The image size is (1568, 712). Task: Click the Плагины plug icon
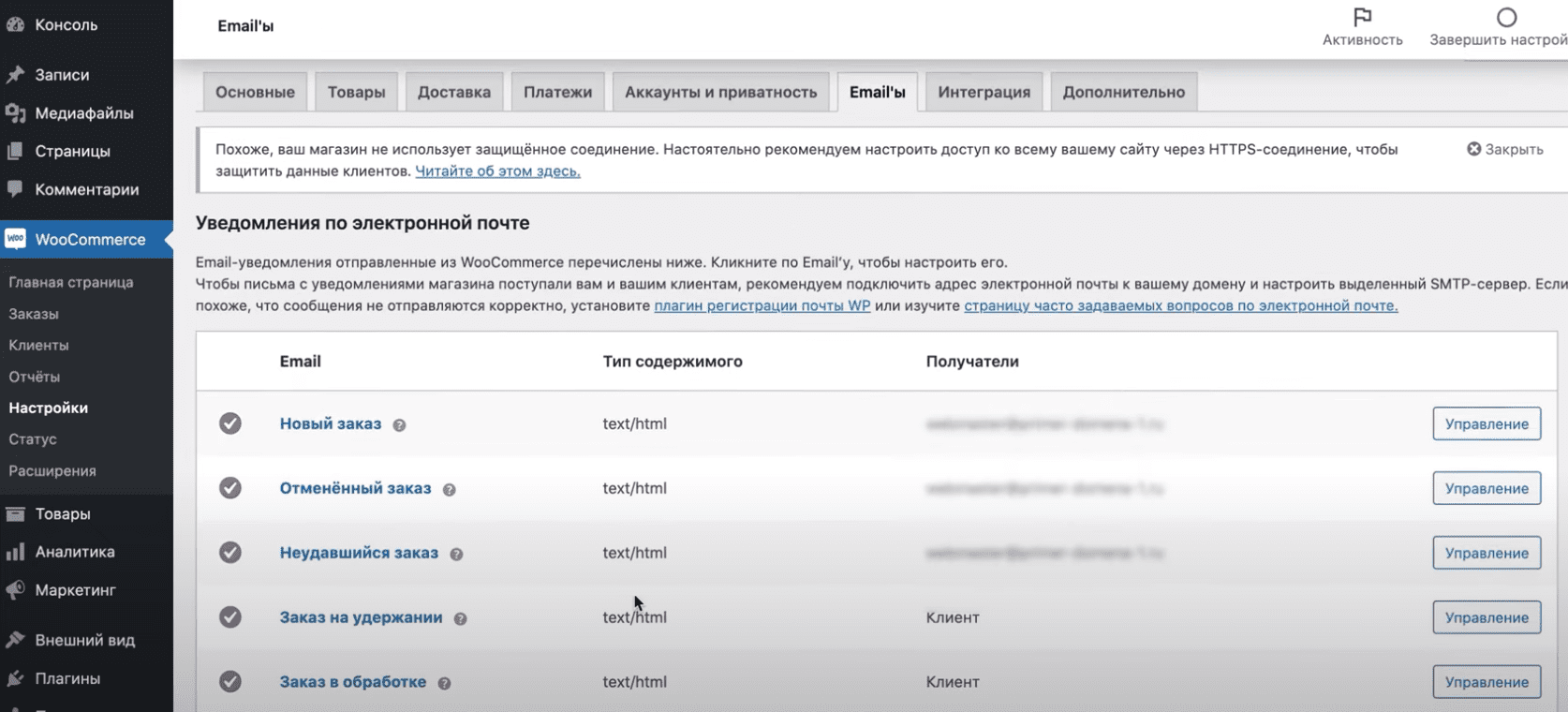coord(15,678)
